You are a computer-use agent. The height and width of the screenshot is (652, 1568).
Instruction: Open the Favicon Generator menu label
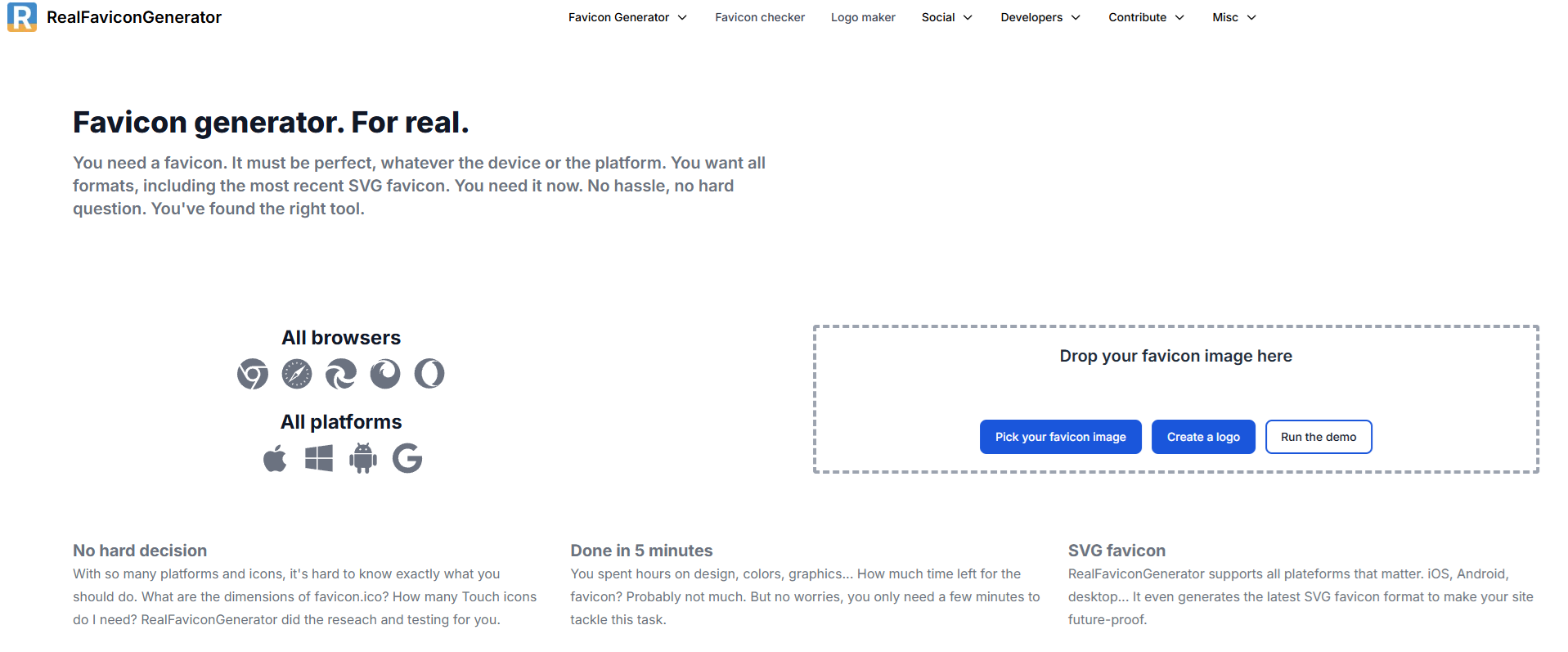618,17
